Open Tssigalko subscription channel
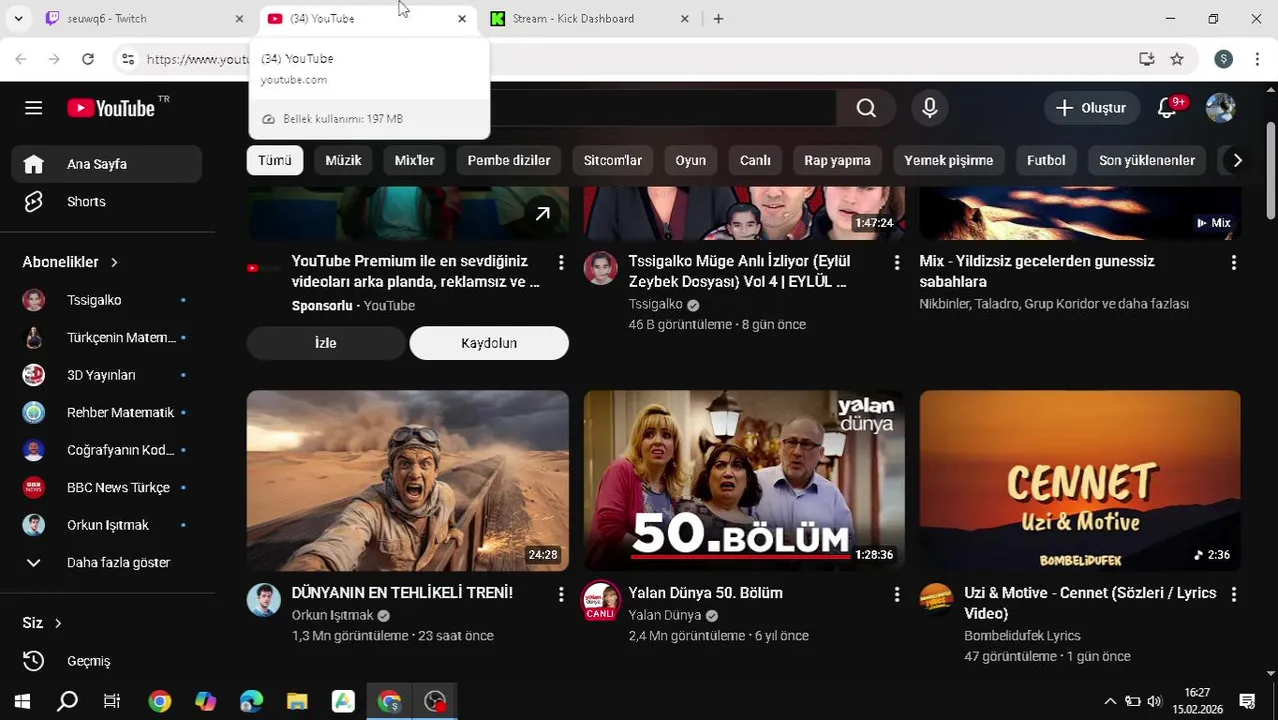This screenshot has width=1278, height=720. click(x=107, y=300)
